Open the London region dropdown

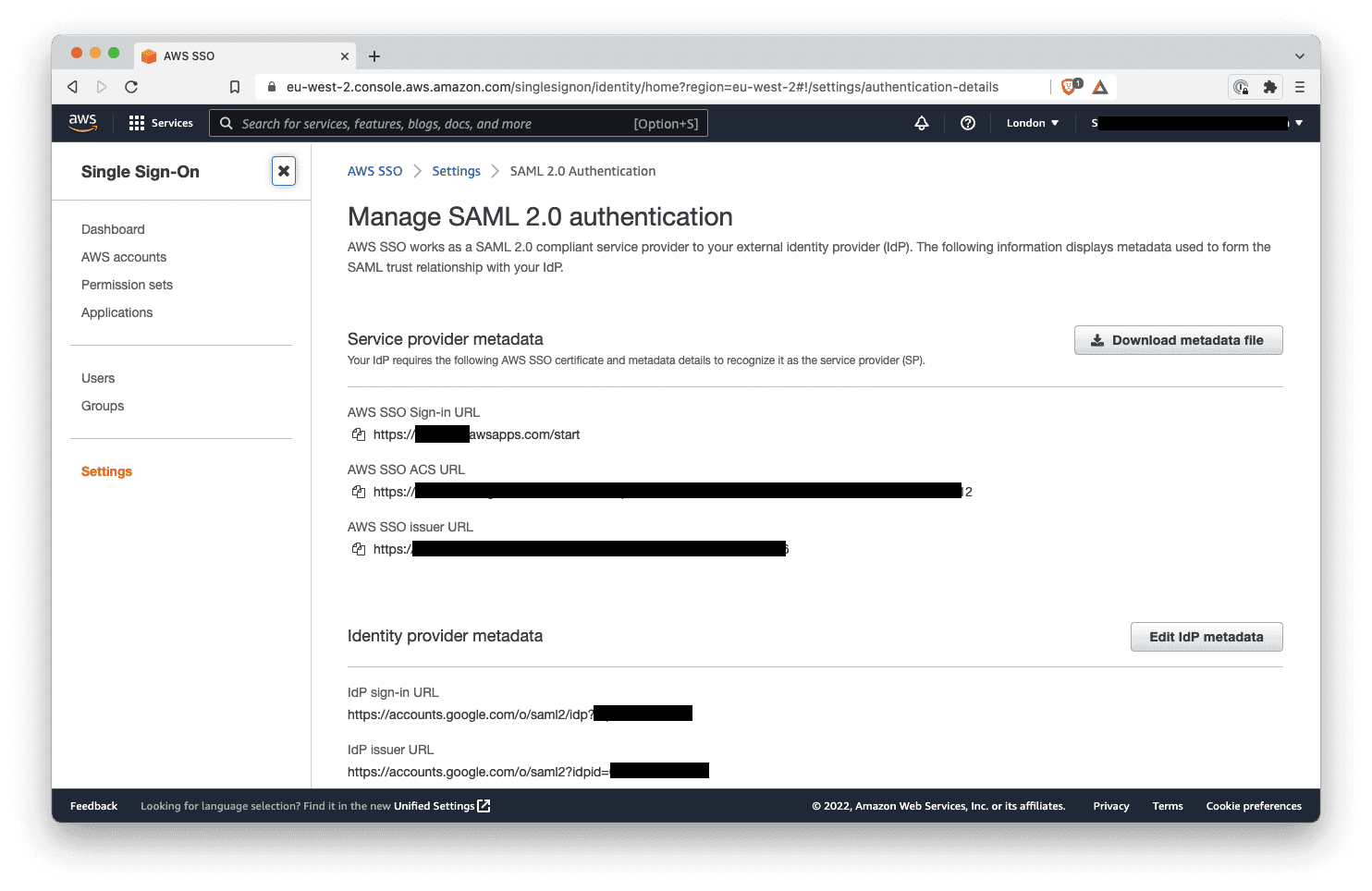(1033, 123)
